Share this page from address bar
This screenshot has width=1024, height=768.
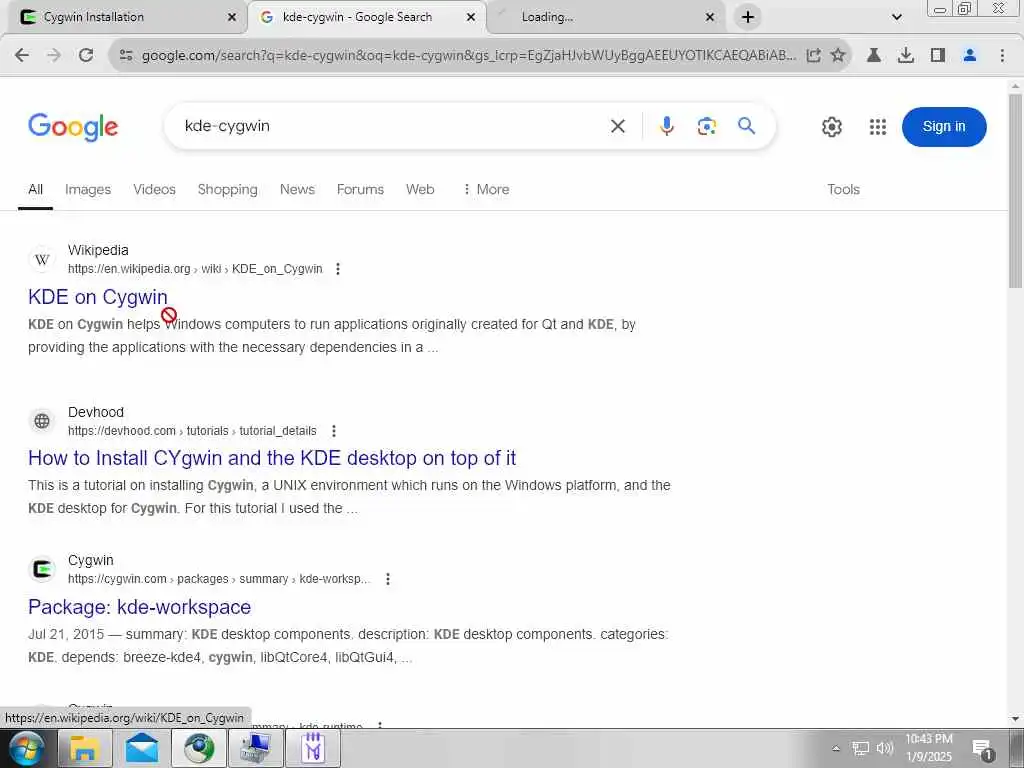(813, 56)
